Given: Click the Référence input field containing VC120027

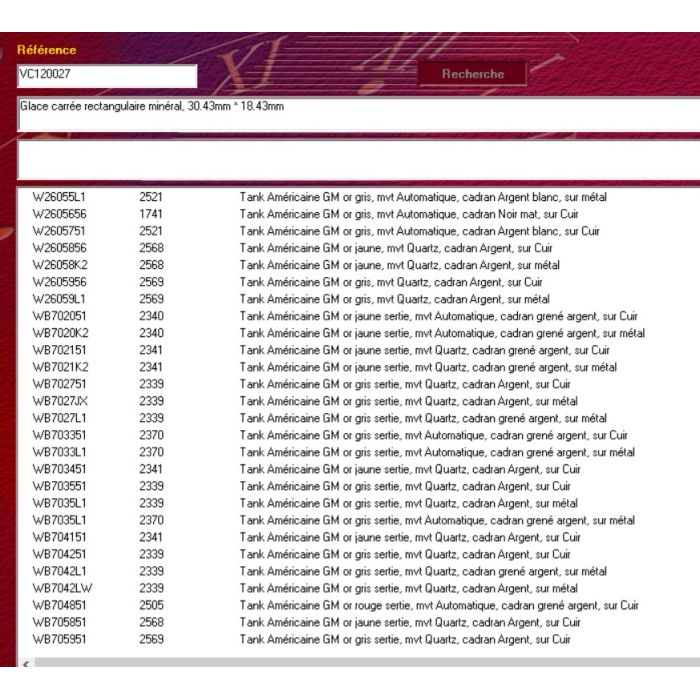Looking at the screenshot, I should tap(106, 75).
